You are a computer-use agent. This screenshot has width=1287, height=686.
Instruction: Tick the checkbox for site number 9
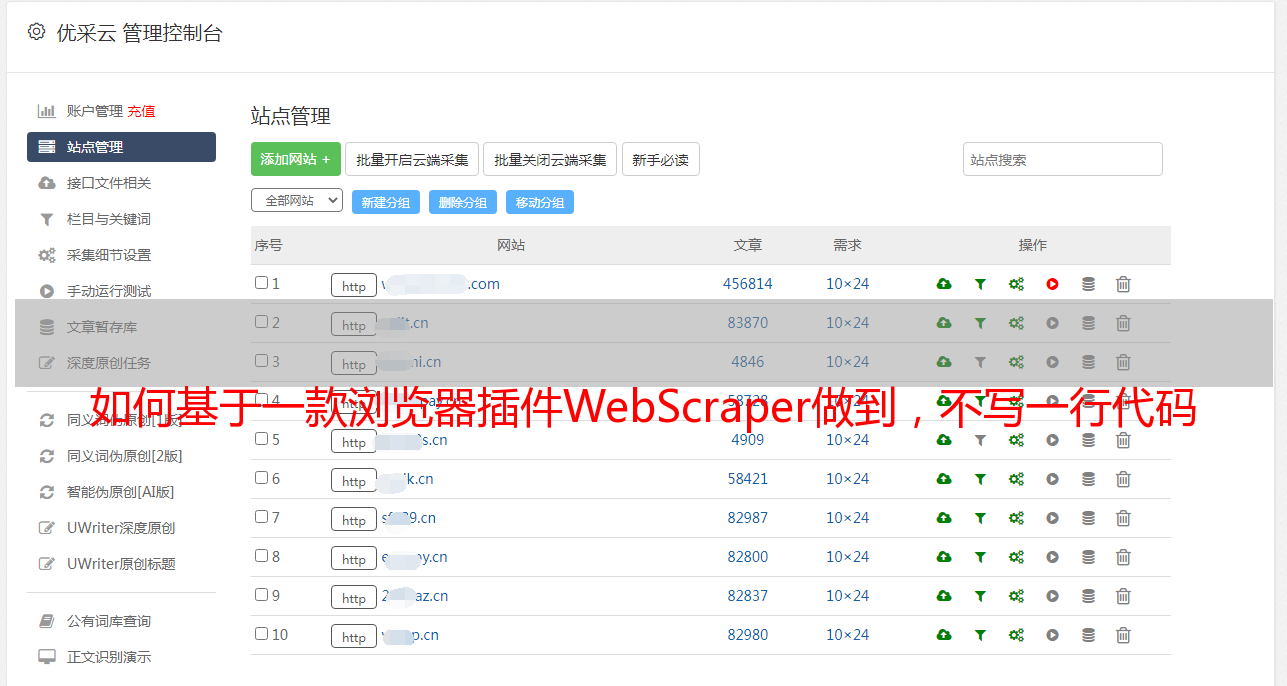tap(261, 595)
